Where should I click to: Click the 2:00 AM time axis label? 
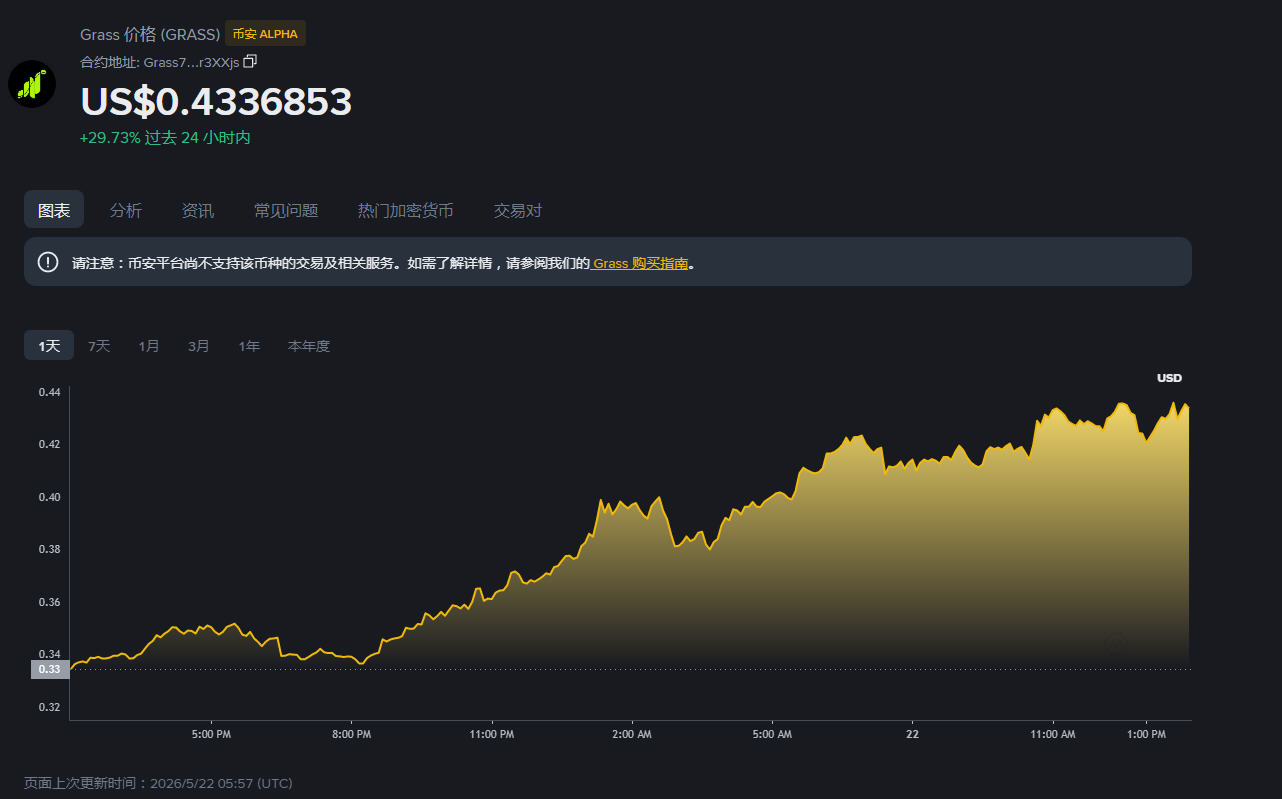point(632,734)
